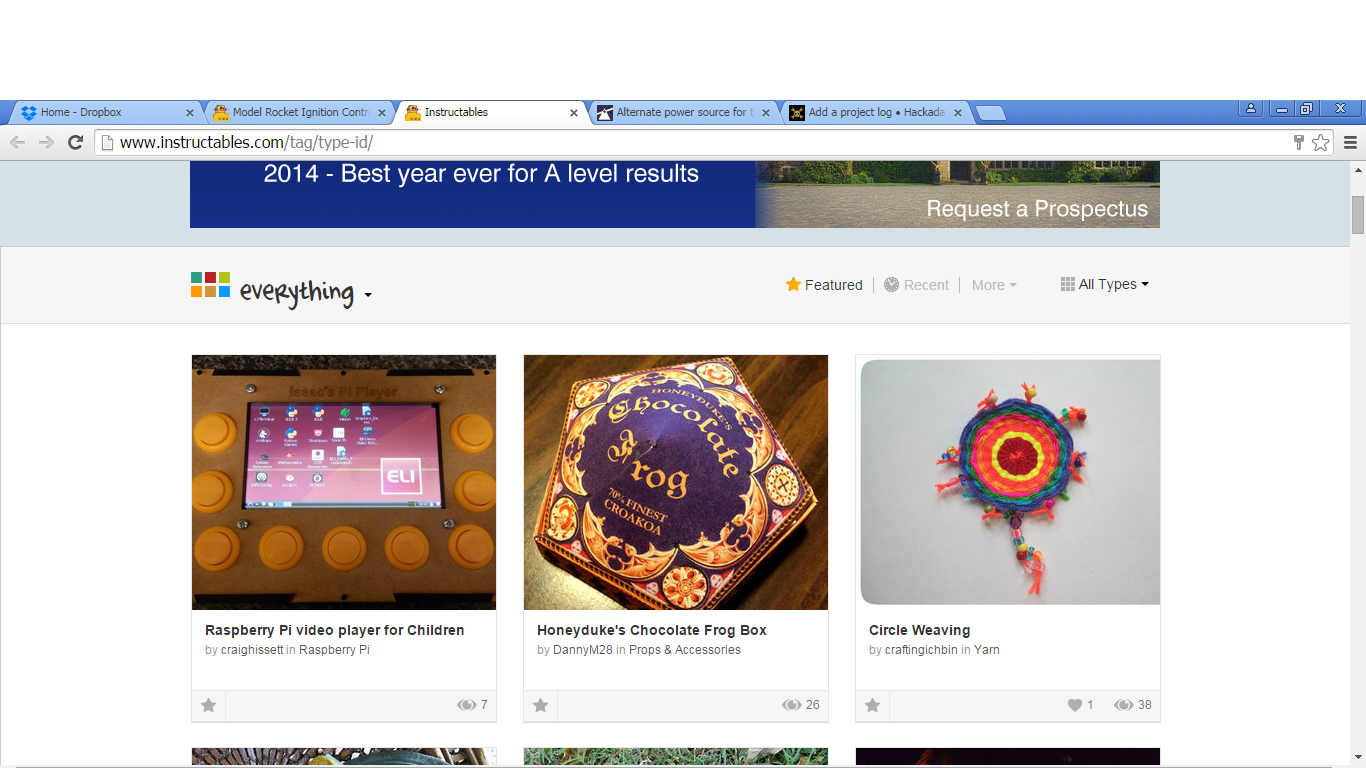The width and height of the screenshot is (1366, 768).
Task: Click the page vertical scrollbar thumb
Action: click(1358, 215)
